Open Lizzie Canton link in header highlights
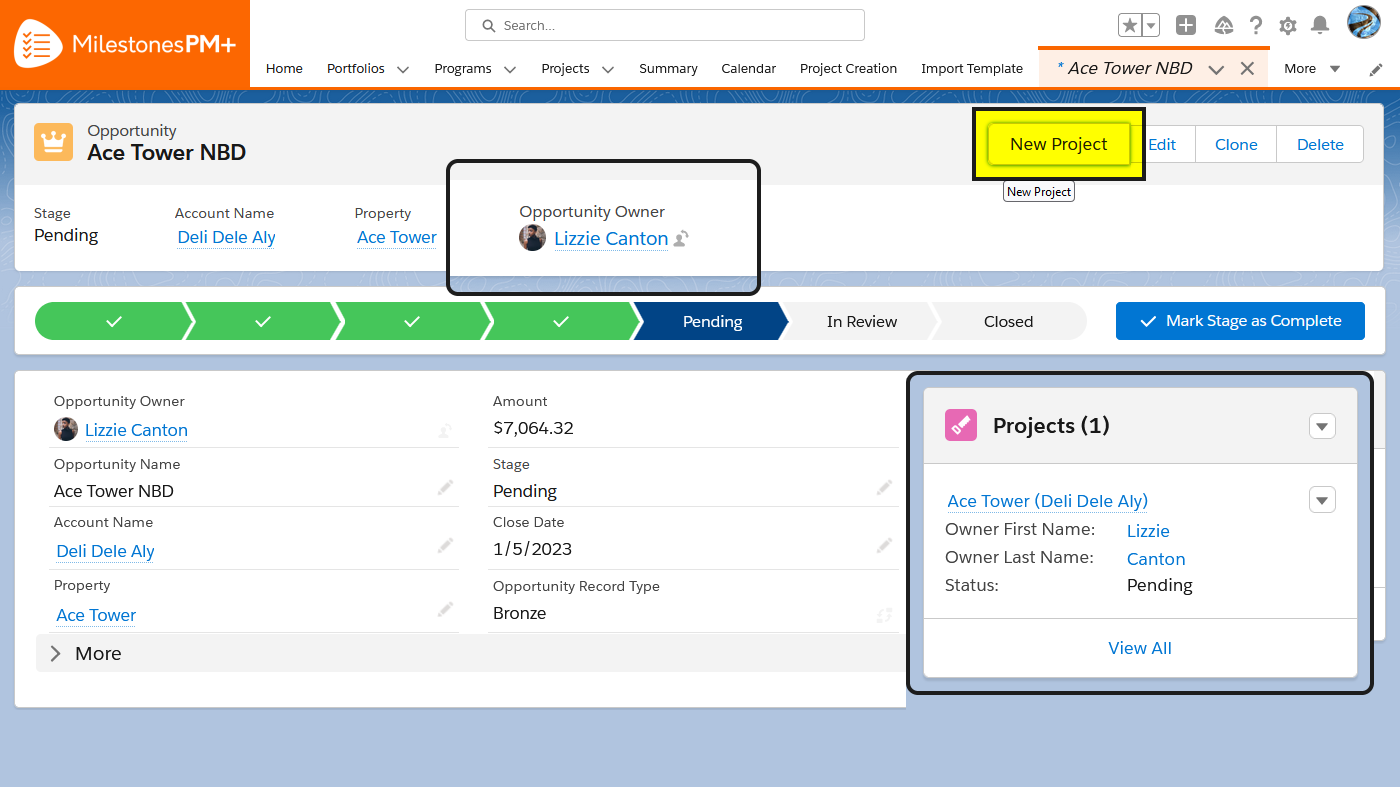Viewport: 1400px width, 787px height. (x=611, y=238)
